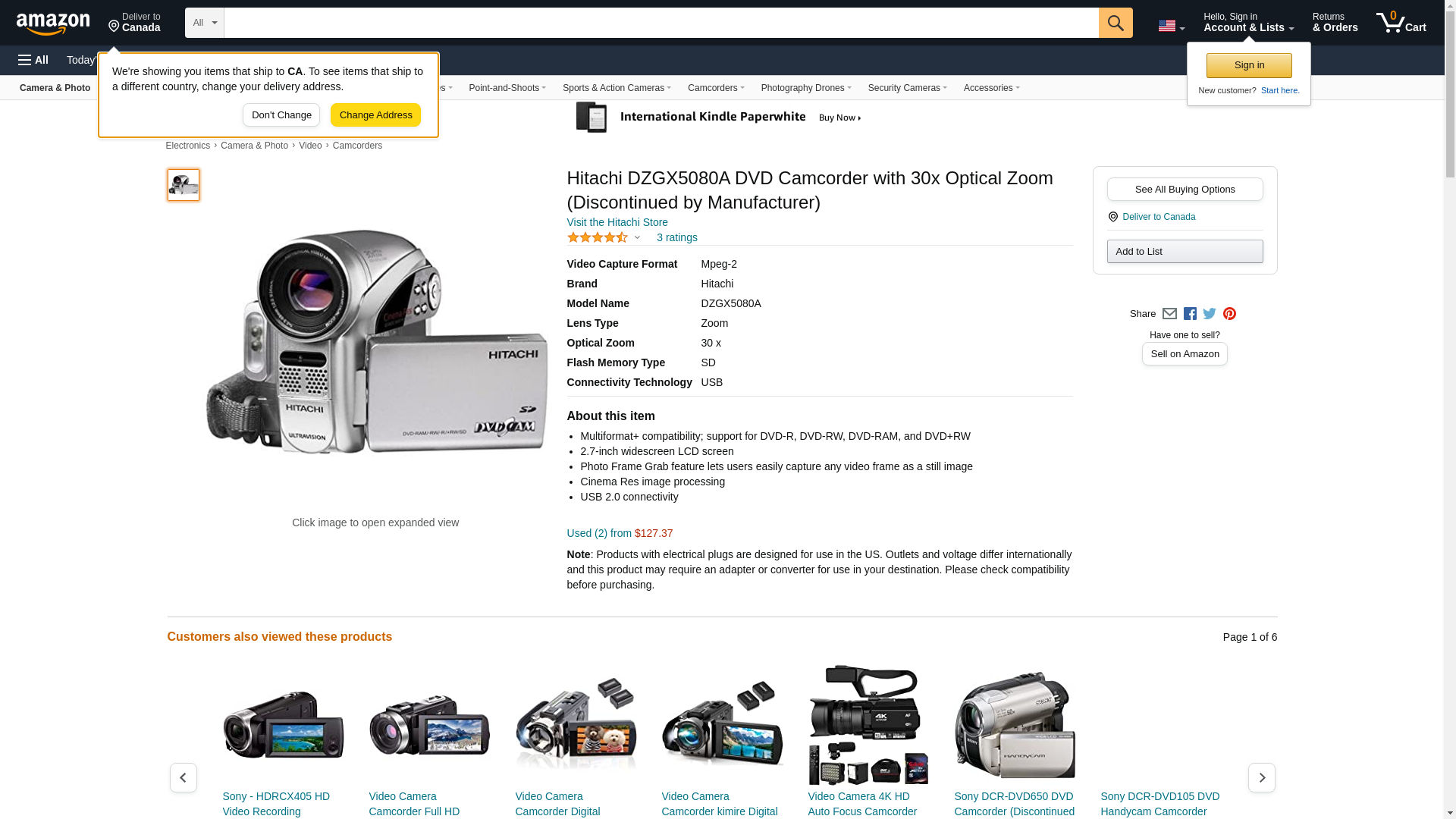The image size is (1456, 819).
Task: Share product on Twitter icon
Action: pos(1210,314)
